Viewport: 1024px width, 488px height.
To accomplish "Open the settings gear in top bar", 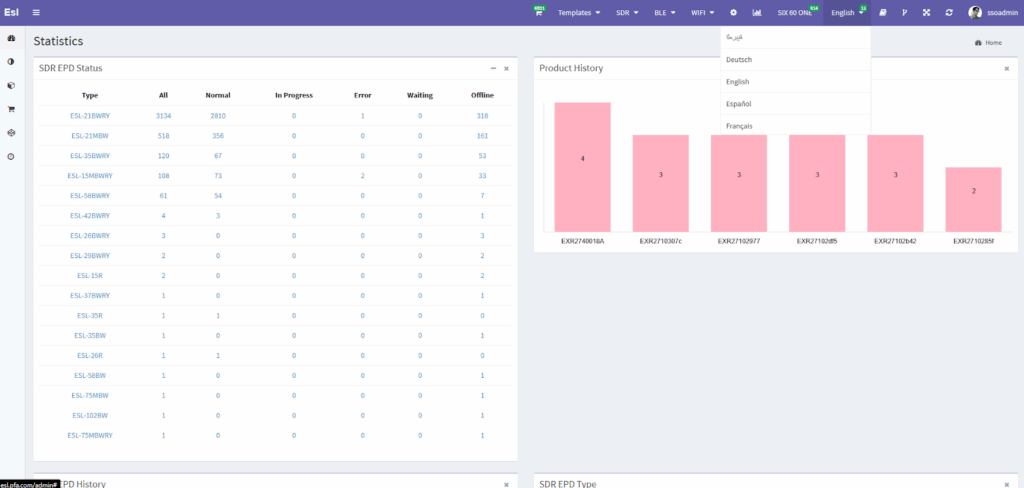I will tap(733, 13).
